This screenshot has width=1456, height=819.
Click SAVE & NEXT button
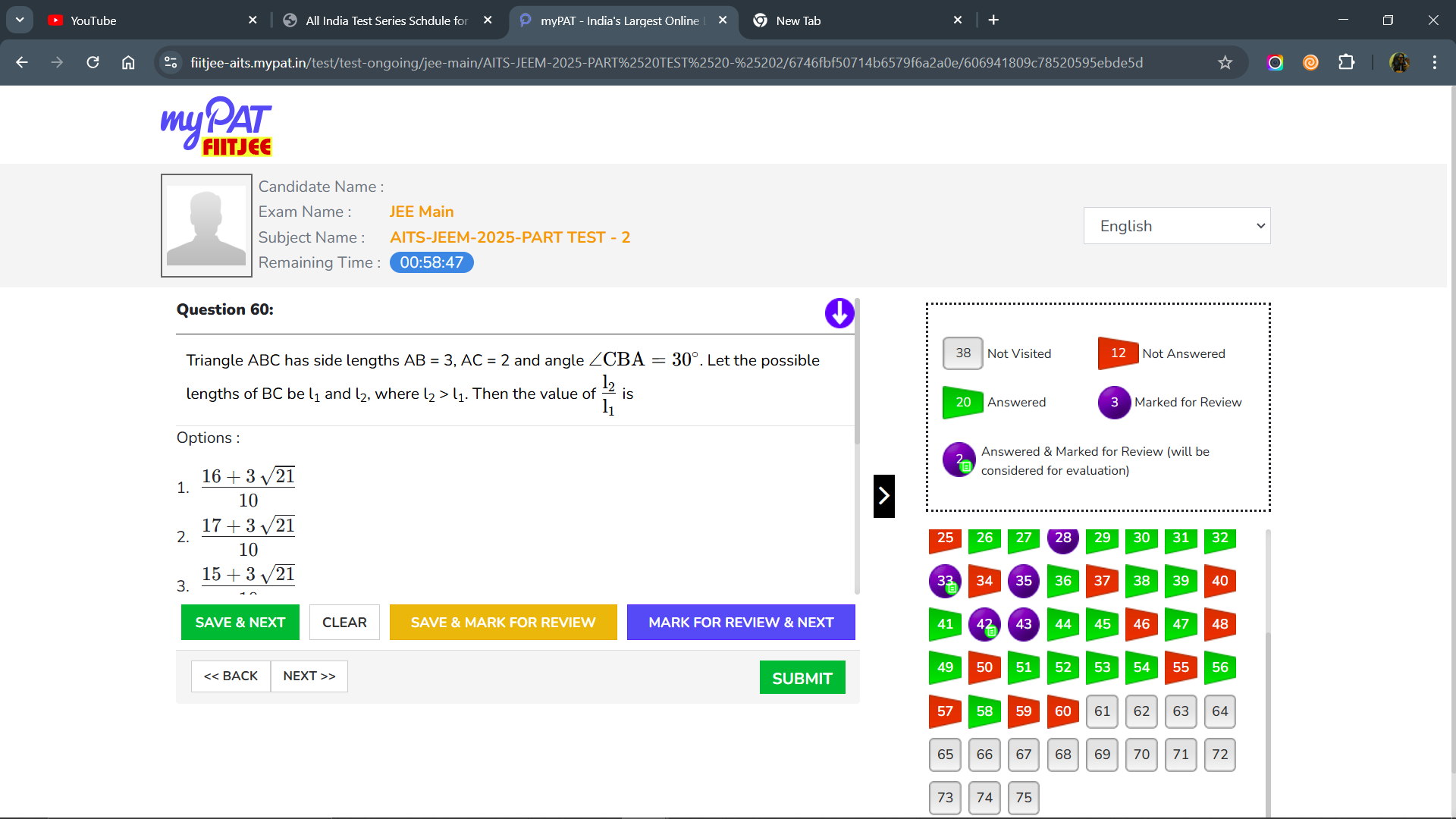pyautogui.click(x=240, y=622)
